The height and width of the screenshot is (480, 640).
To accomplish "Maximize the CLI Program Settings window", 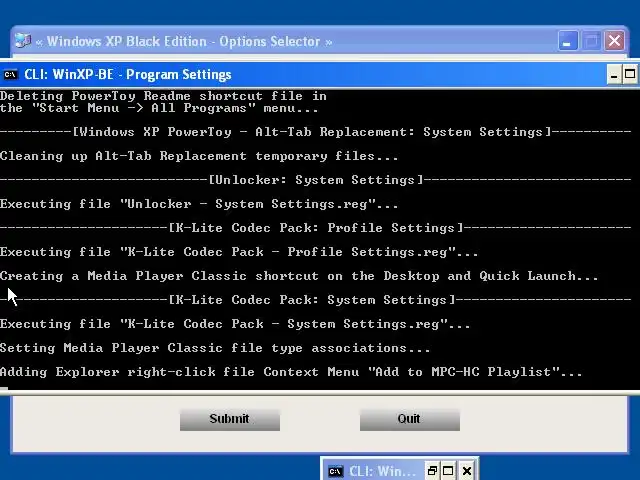I will tap(630, 75).
